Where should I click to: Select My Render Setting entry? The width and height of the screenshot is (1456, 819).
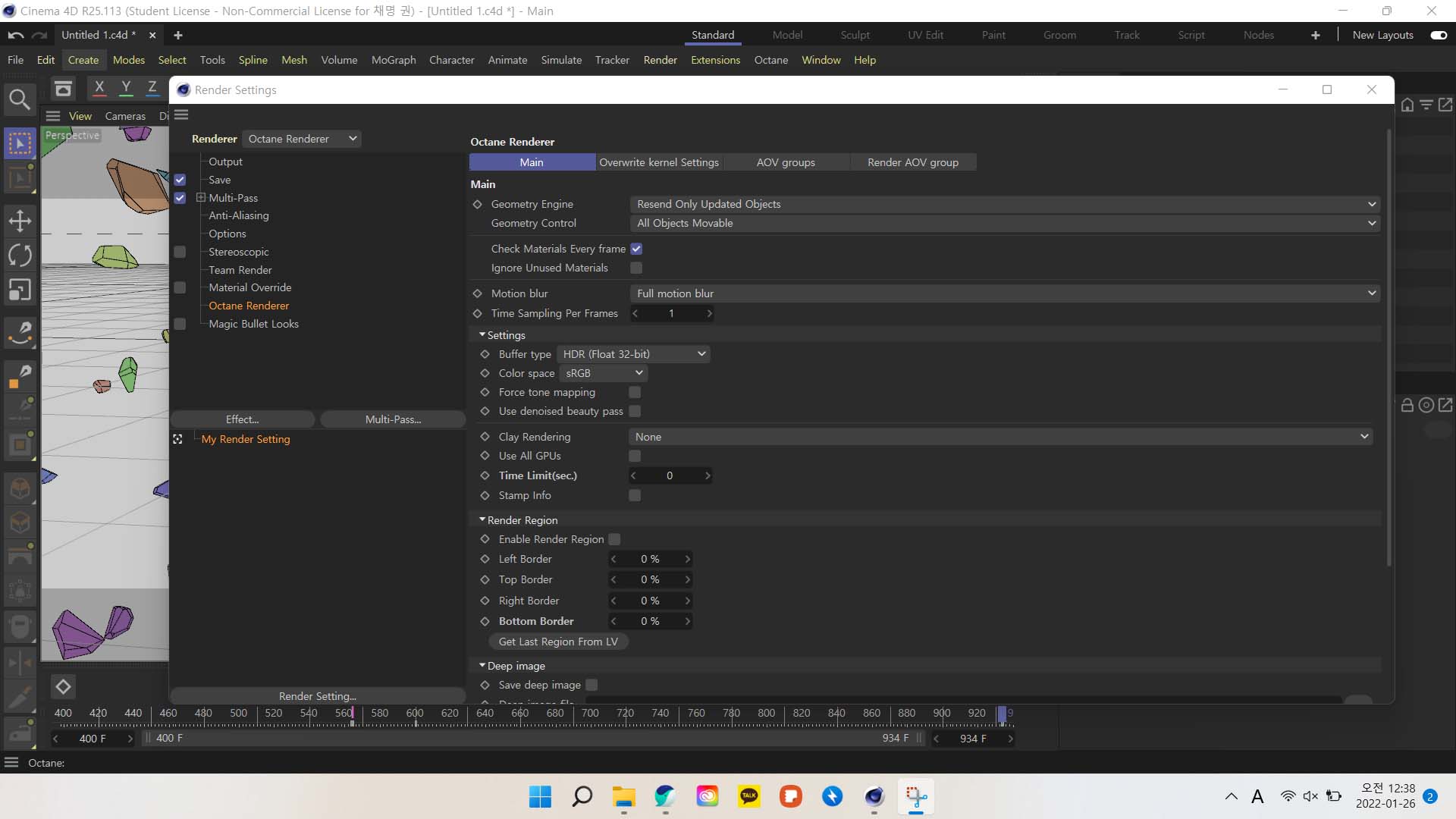click(x=246, y=439)
